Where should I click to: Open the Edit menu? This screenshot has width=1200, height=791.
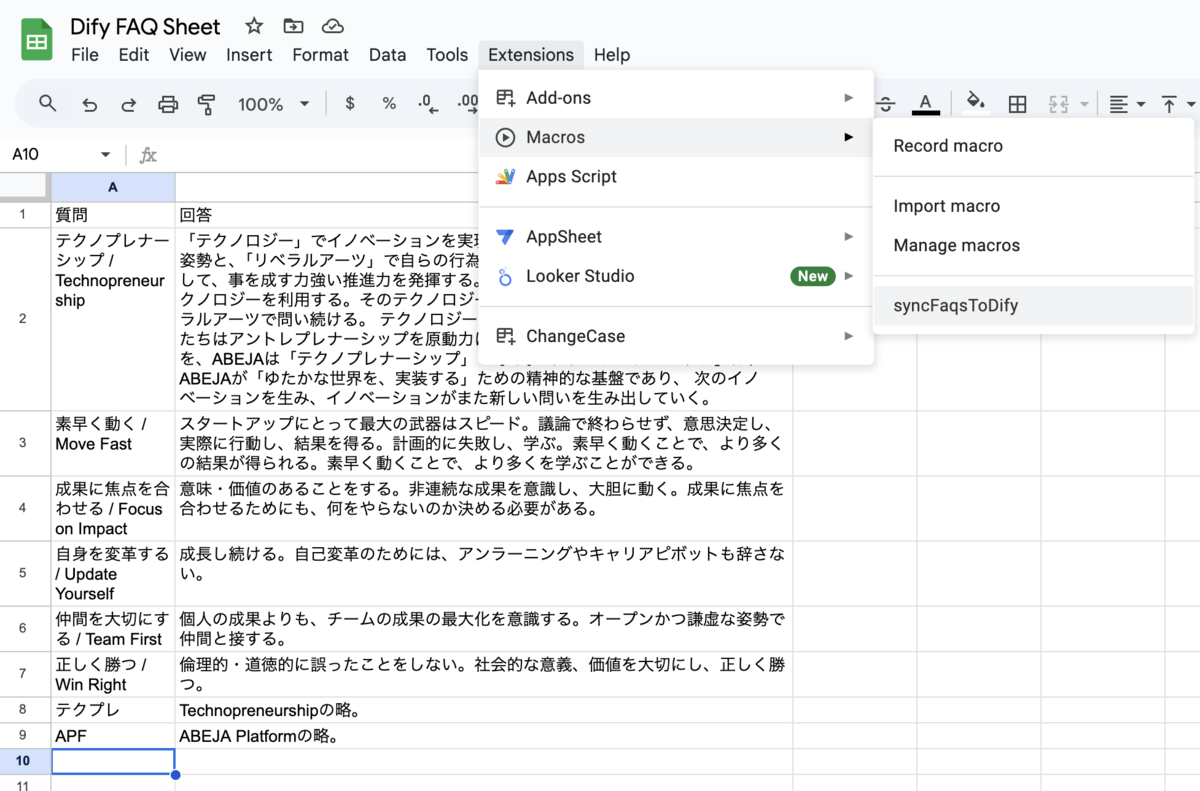coord(134,55)
